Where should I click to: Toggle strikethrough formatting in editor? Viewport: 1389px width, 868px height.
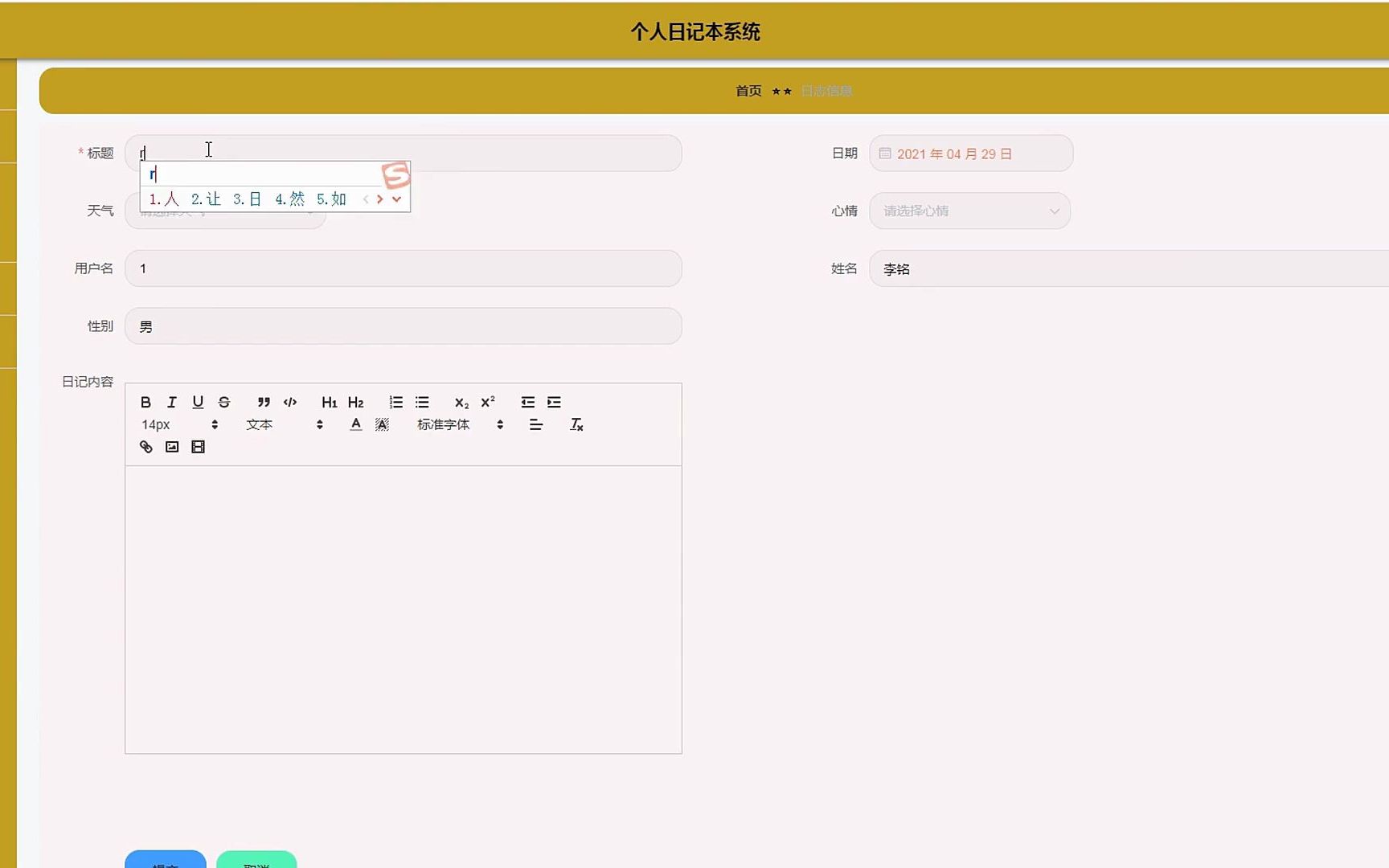pyautogui.click(x=224, y=402)
